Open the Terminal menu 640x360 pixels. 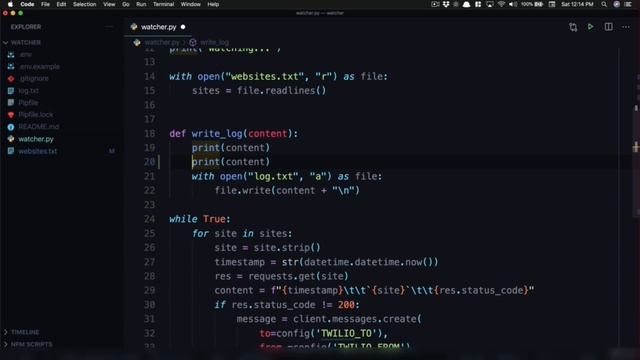(x=163, y=4)
